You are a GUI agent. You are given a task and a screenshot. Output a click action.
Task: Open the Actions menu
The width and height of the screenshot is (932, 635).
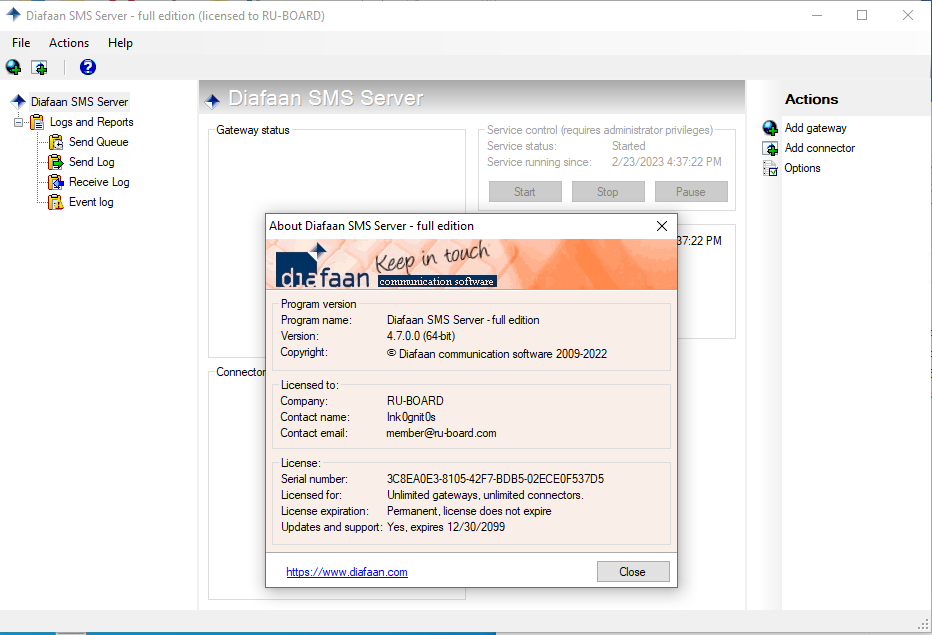point(69,43)
